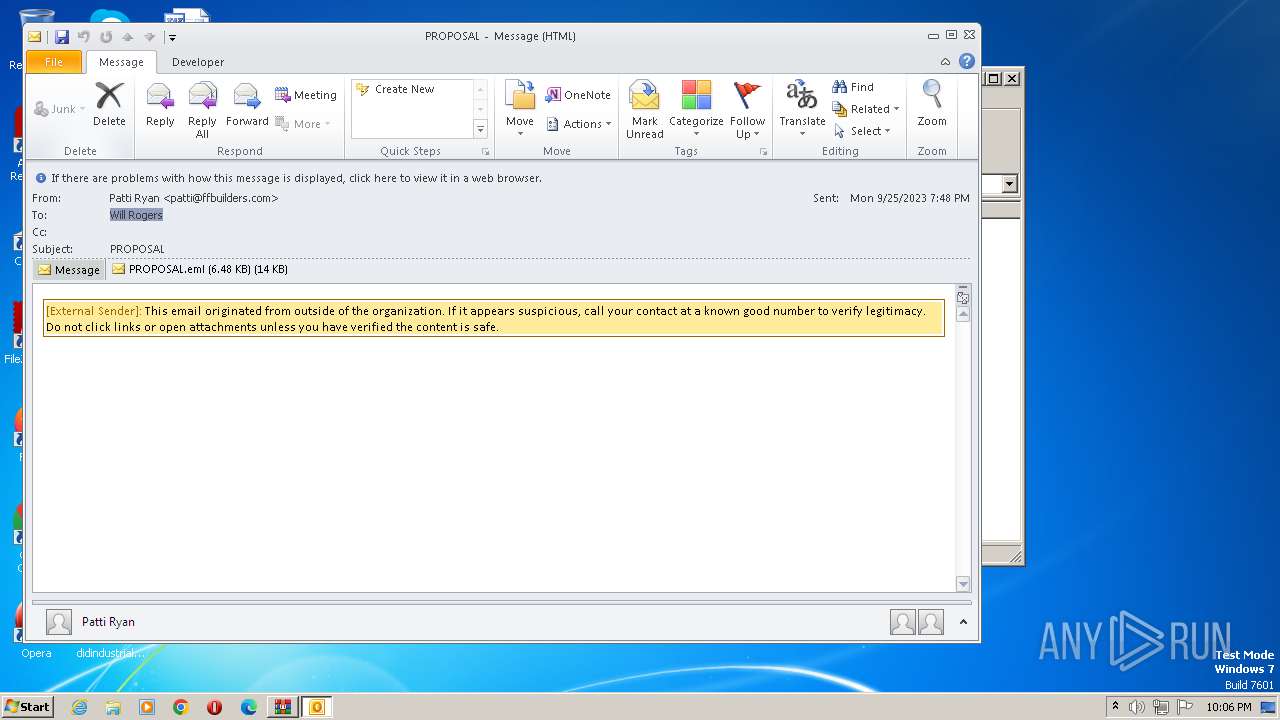Click view in web browser info bar
1280x720 pixels.
coord(296,178)
